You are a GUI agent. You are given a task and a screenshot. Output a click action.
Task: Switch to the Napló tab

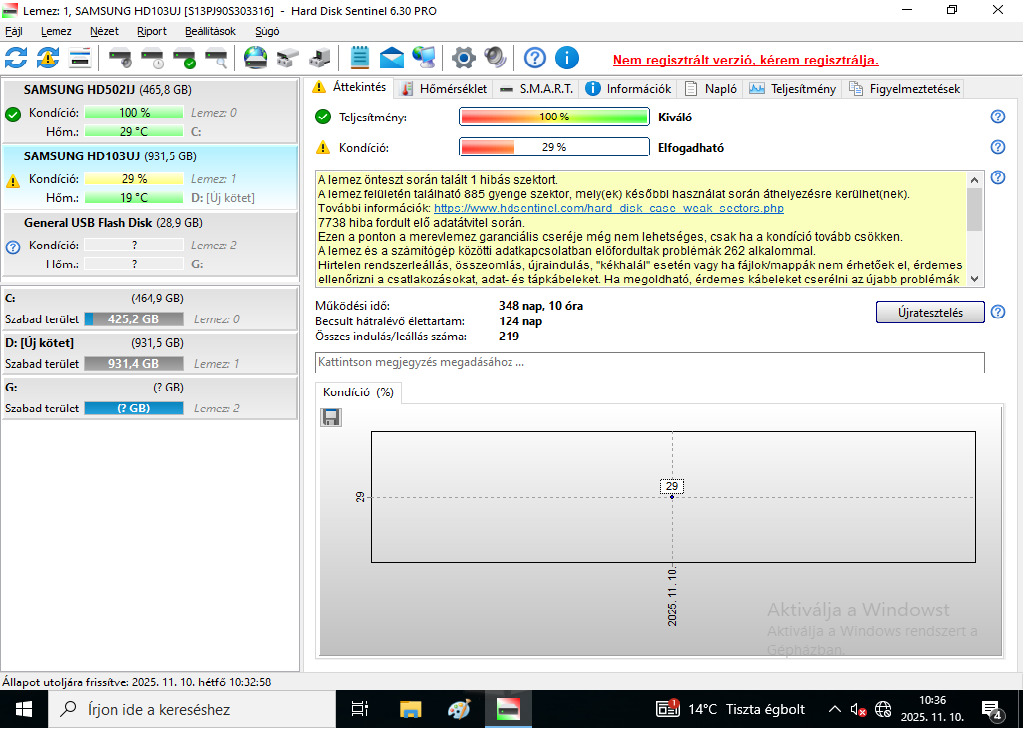point(711,89)
